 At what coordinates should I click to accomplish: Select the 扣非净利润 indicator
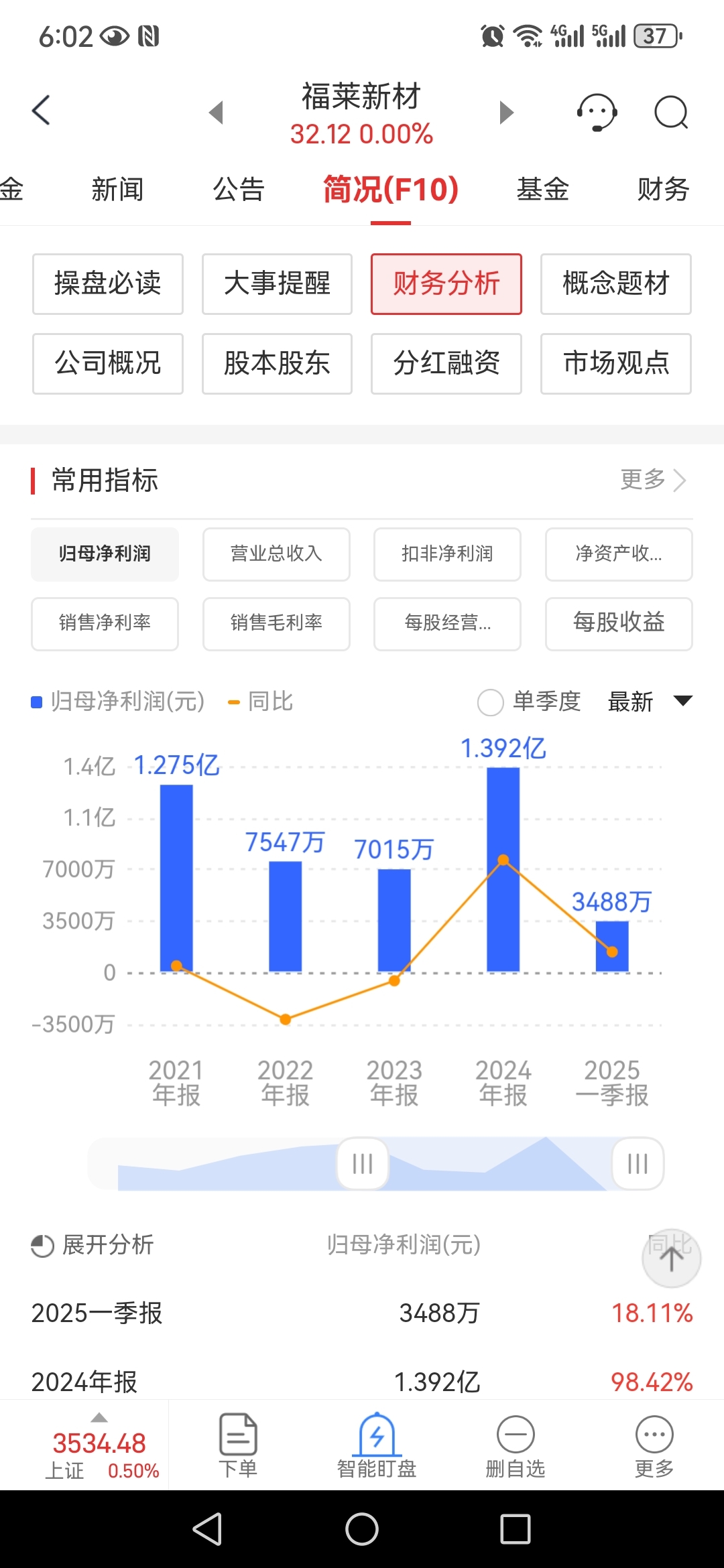point(447,554)
